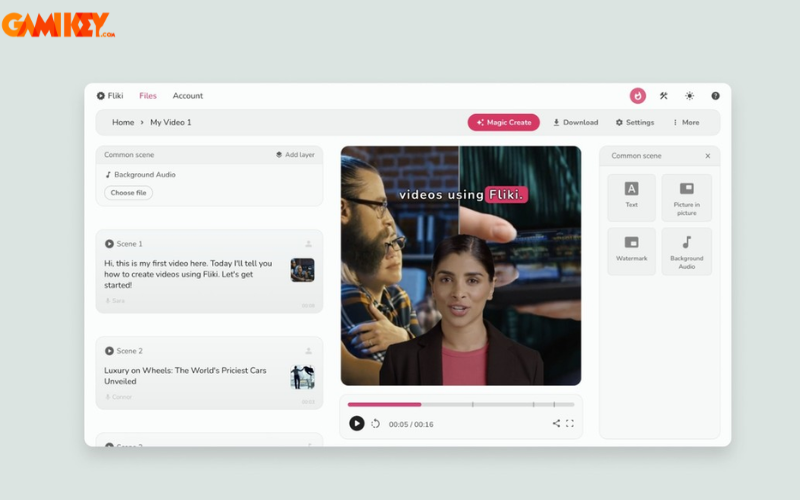Image resolution: width=800 pixels, height=500 pixels.
Task: Click the 00:05 / 00:16 time display
Action: [x=411, y=424]
